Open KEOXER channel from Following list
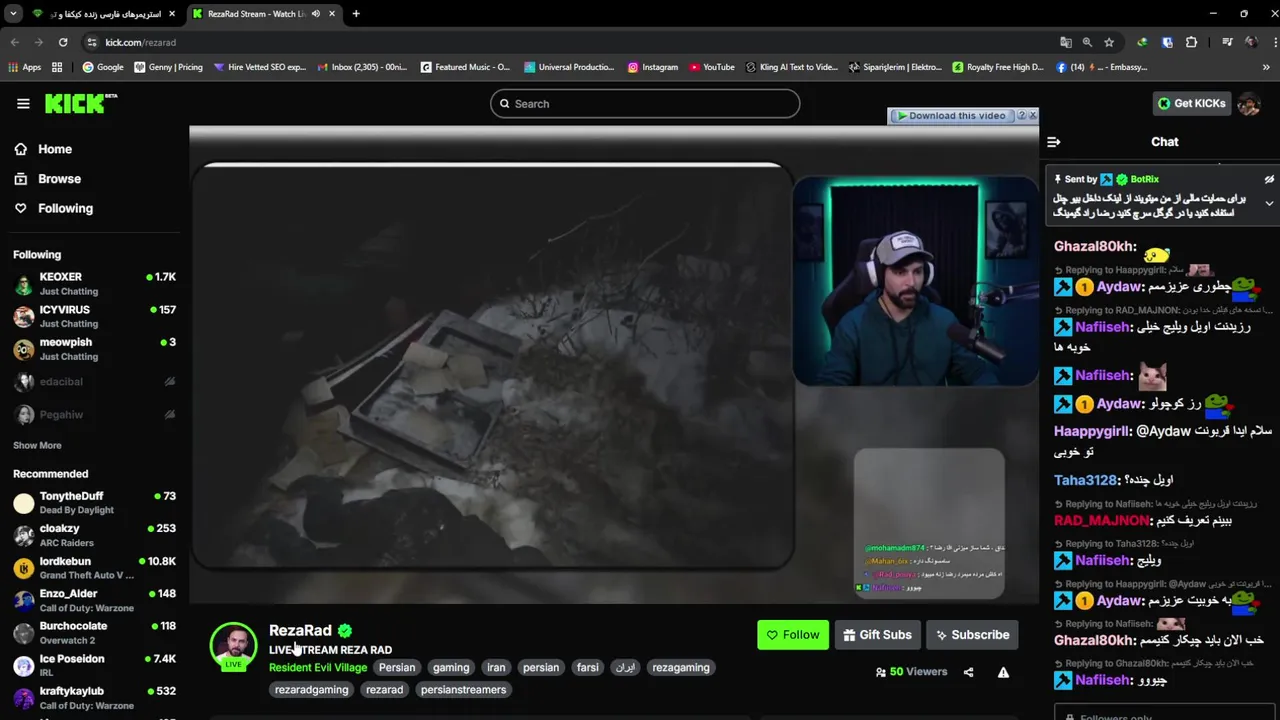Screen dimensions: 1280x720 (94, 283)
